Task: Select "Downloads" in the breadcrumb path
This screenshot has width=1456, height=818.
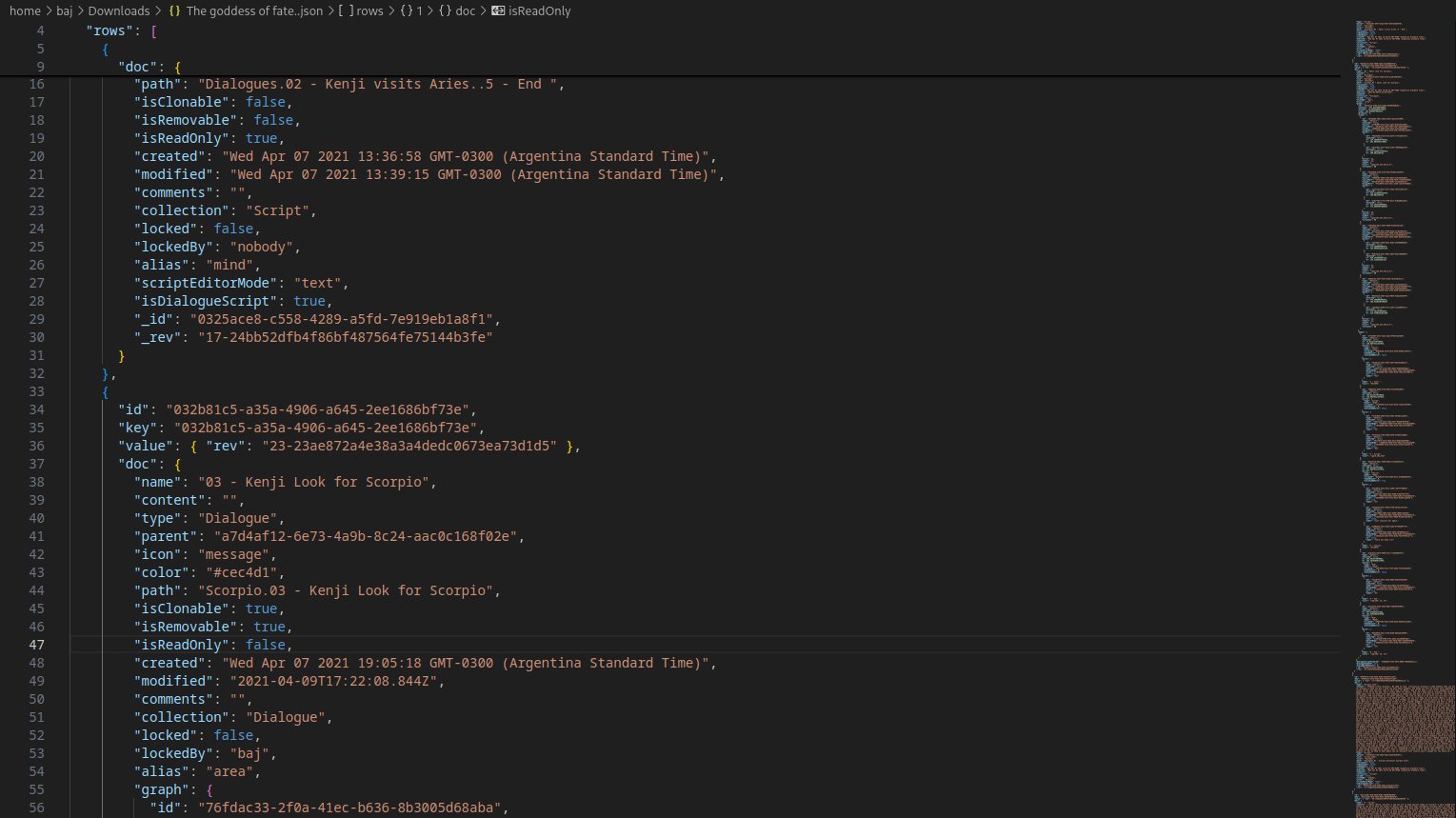Action: [119, 10]
